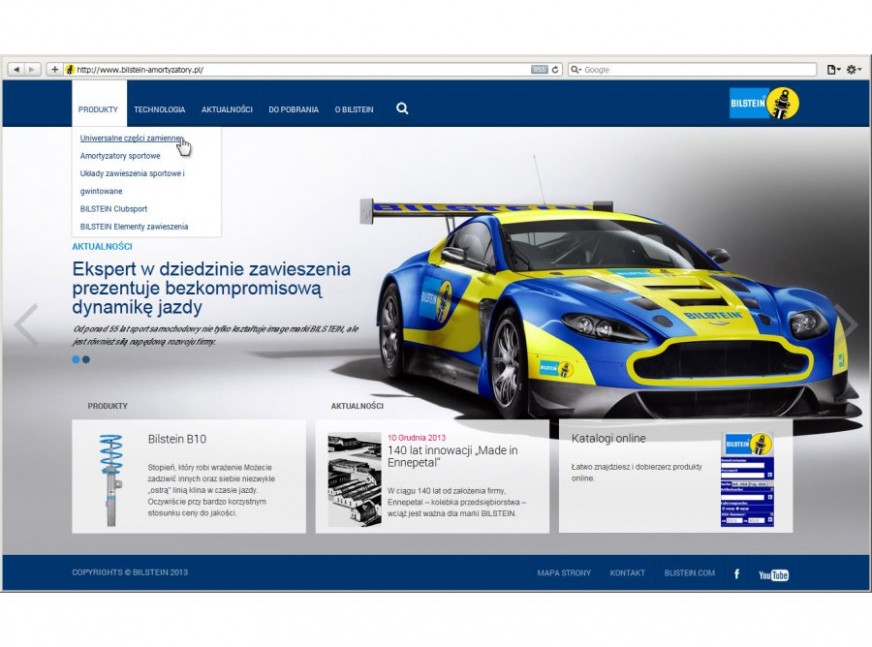Select BILSTEIN Elementy zawieszenia entry
This screenshot has height=647, width=872.
click(134, 226)
